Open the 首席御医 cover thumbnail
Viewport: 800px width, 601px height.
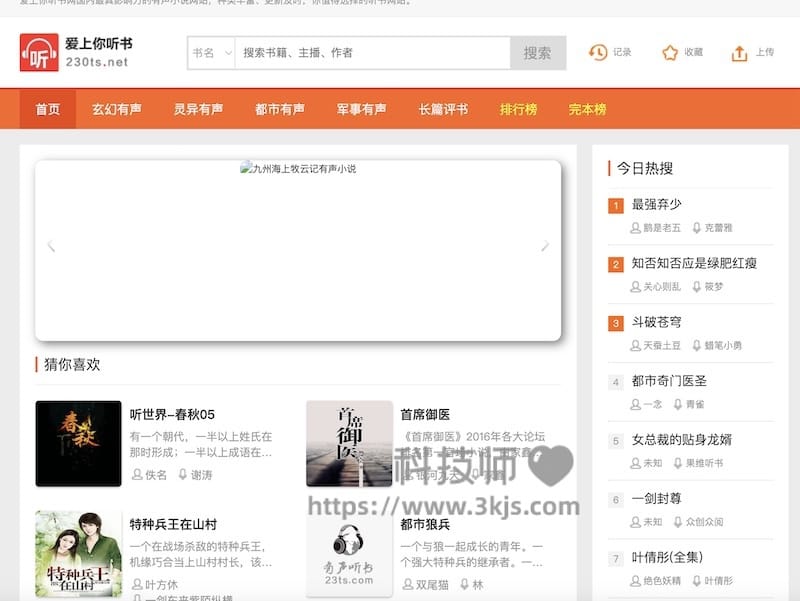click(x=349, y=443)
